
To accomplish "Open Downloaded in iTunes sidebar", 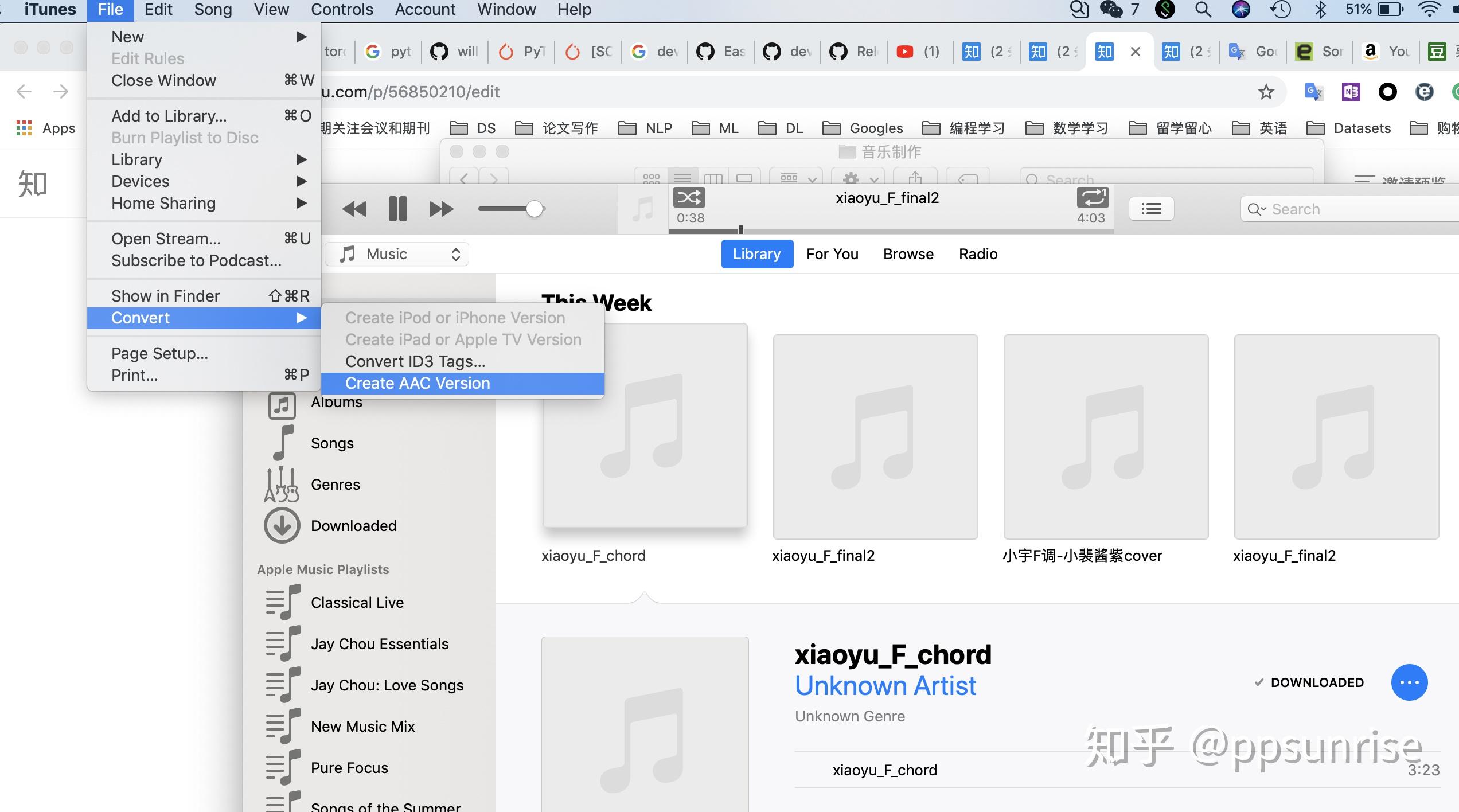I will pyautogui.click(x=353, y=526).
